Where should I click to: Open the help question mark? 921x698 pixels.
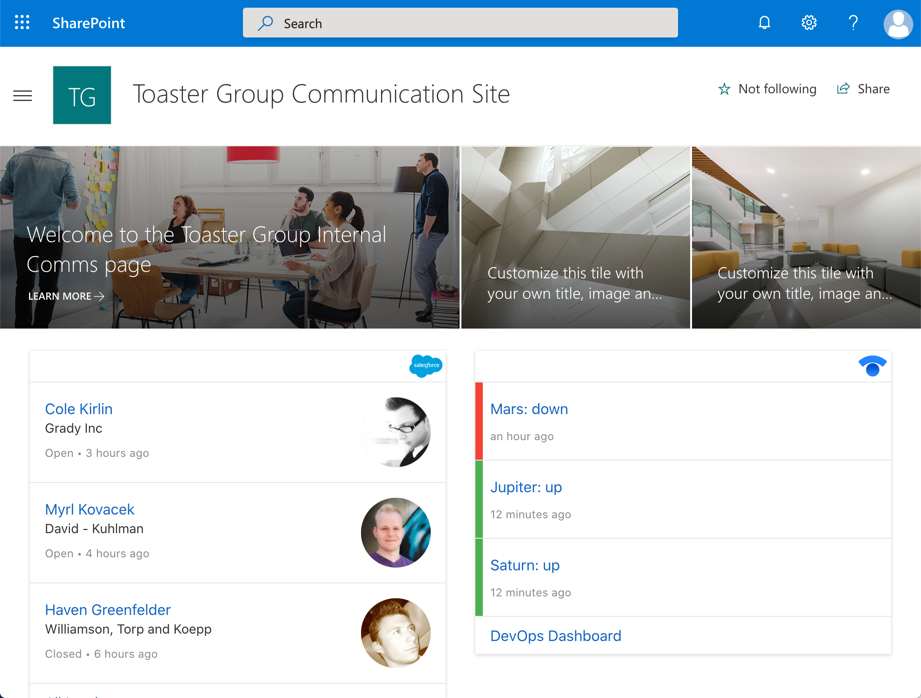pyautogui.click(x=853, y=23)
